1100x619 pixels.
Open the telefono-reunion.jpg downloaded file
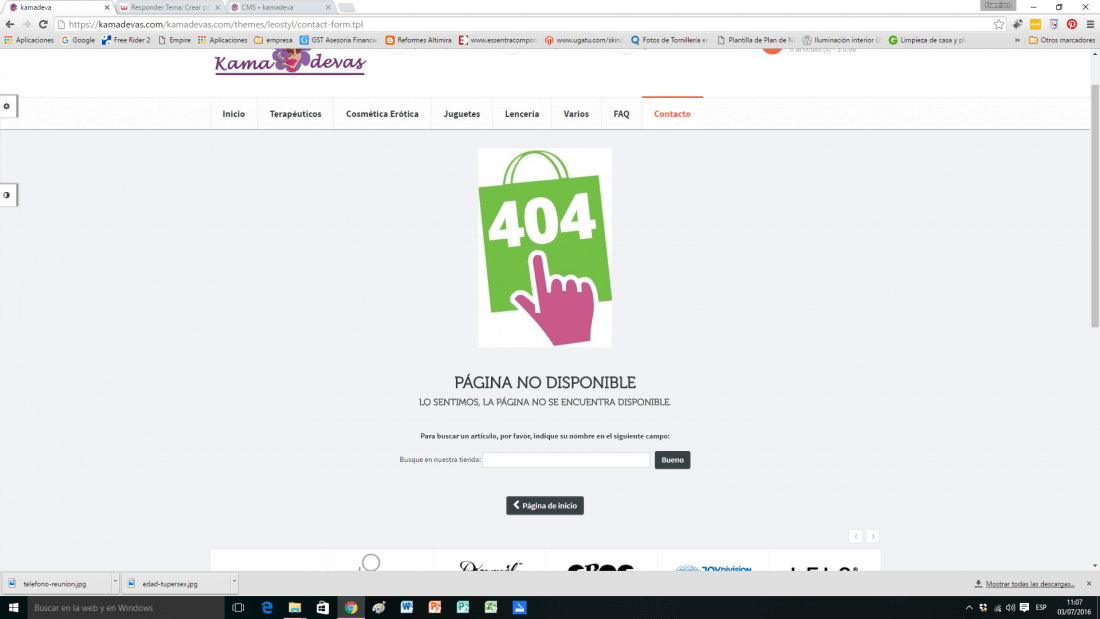(56, 583)
